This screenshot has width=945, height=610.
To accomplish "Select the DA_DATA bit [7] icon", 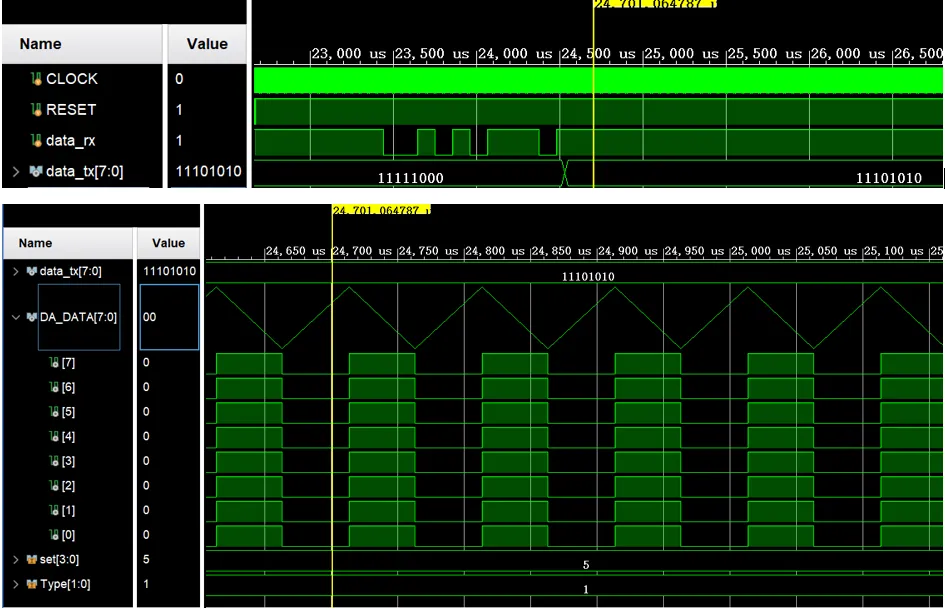I will [x=55, y=363].
